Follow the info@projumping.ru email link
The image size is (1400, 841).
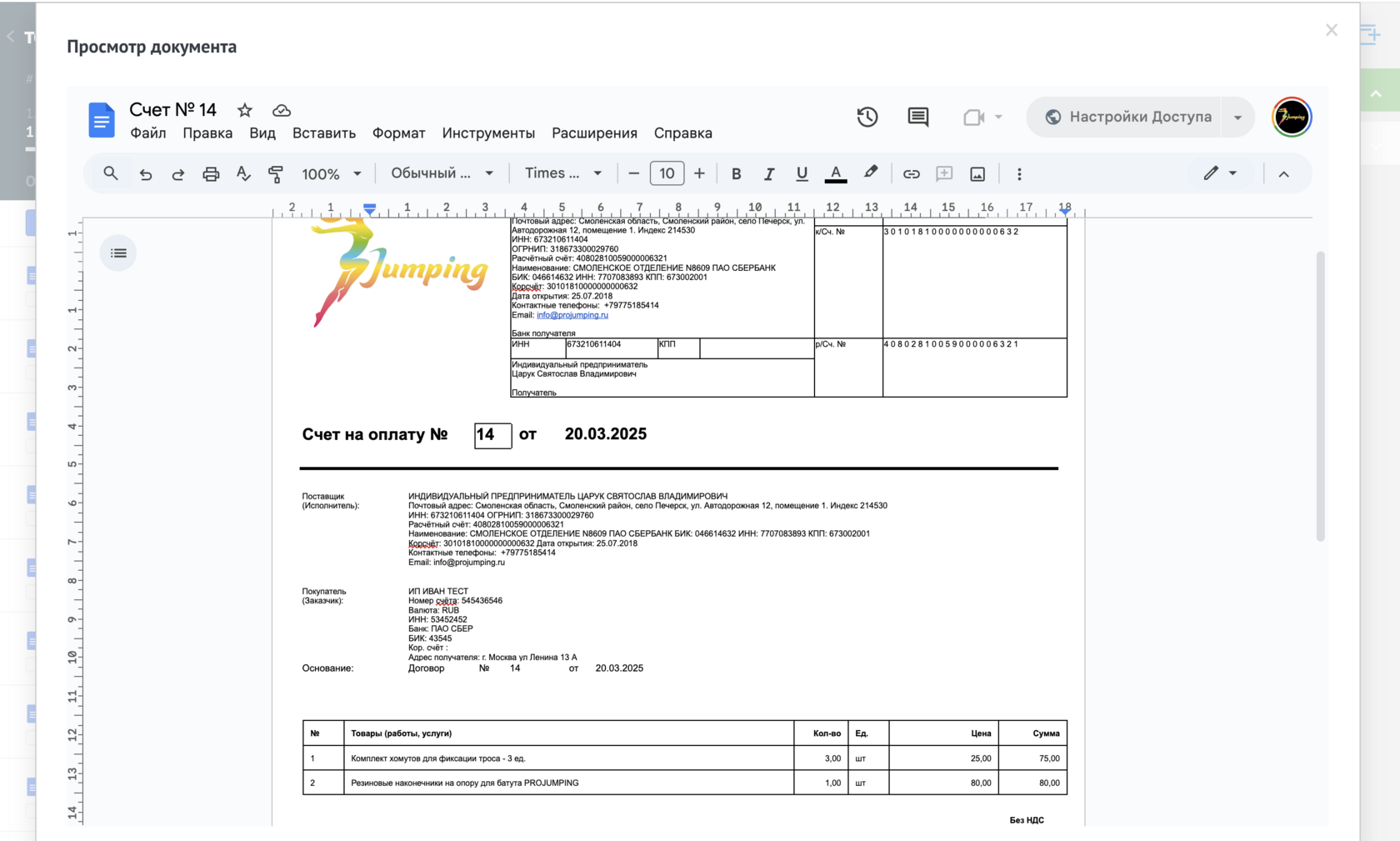(572, 315)
